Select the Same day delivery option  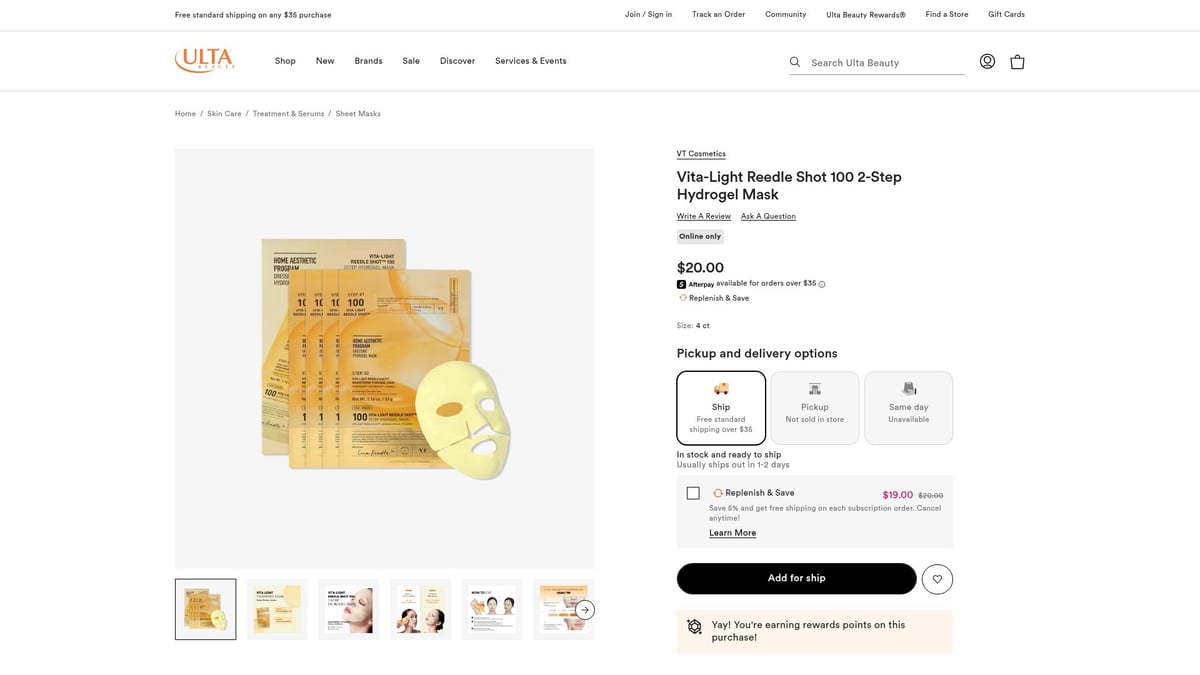[x=908, y=406]
